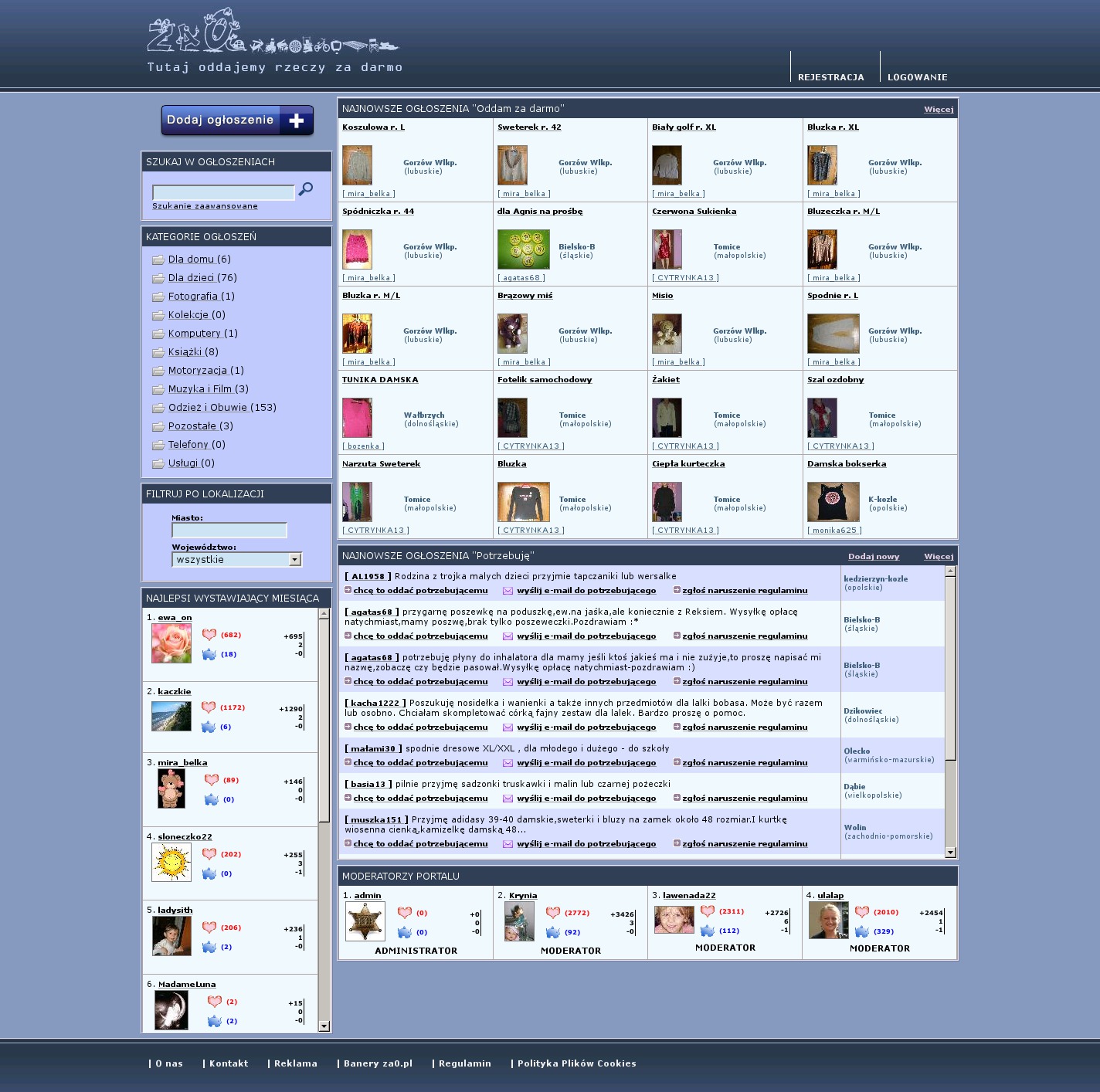The height and width of the screenshot is (1092, 1100).
Task: Open the Damska bokserka thumbnail
Action: (833, 502)
